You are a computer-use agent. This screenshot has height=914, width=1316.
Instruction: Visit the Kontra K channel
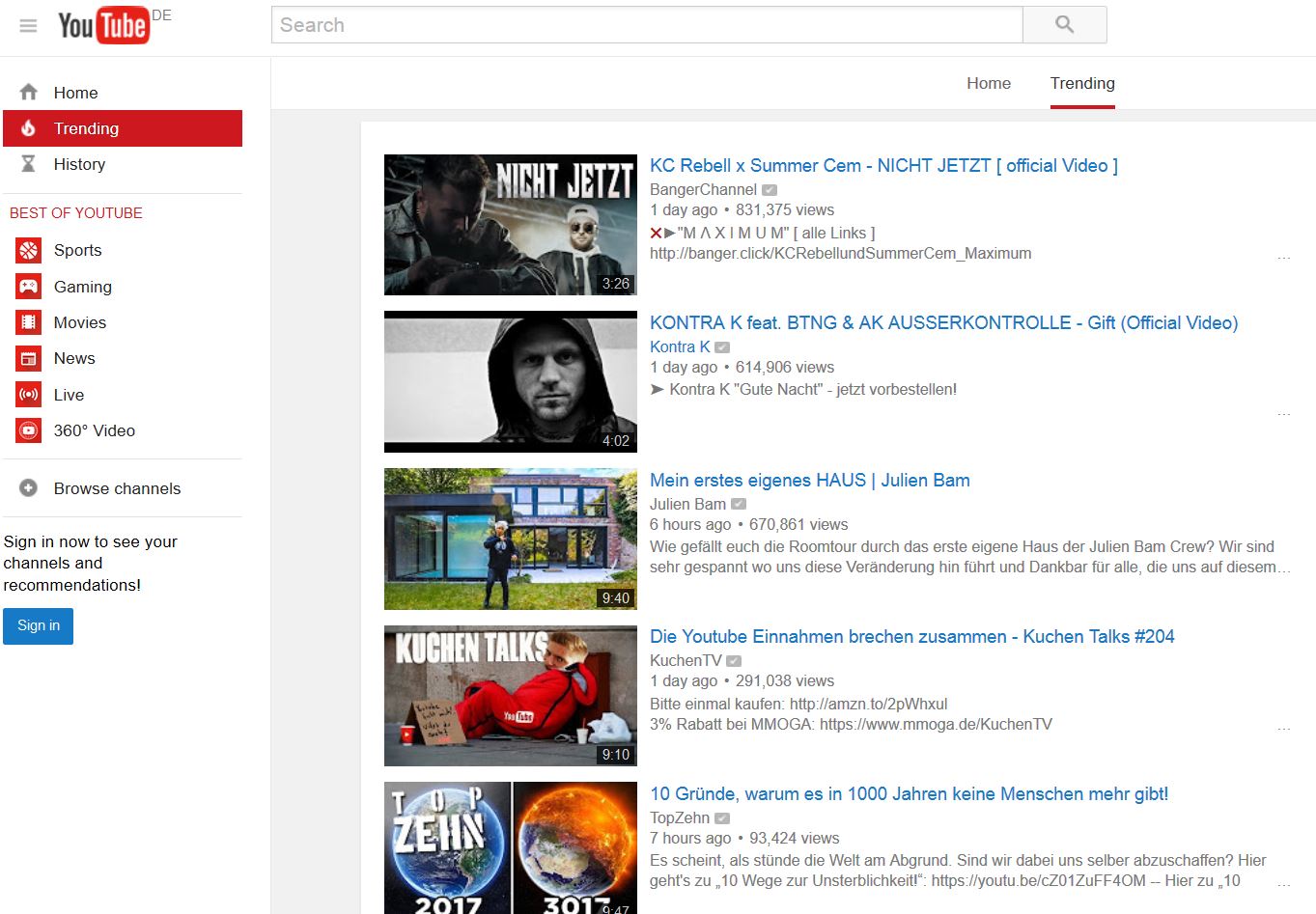[x=680, y=347]
